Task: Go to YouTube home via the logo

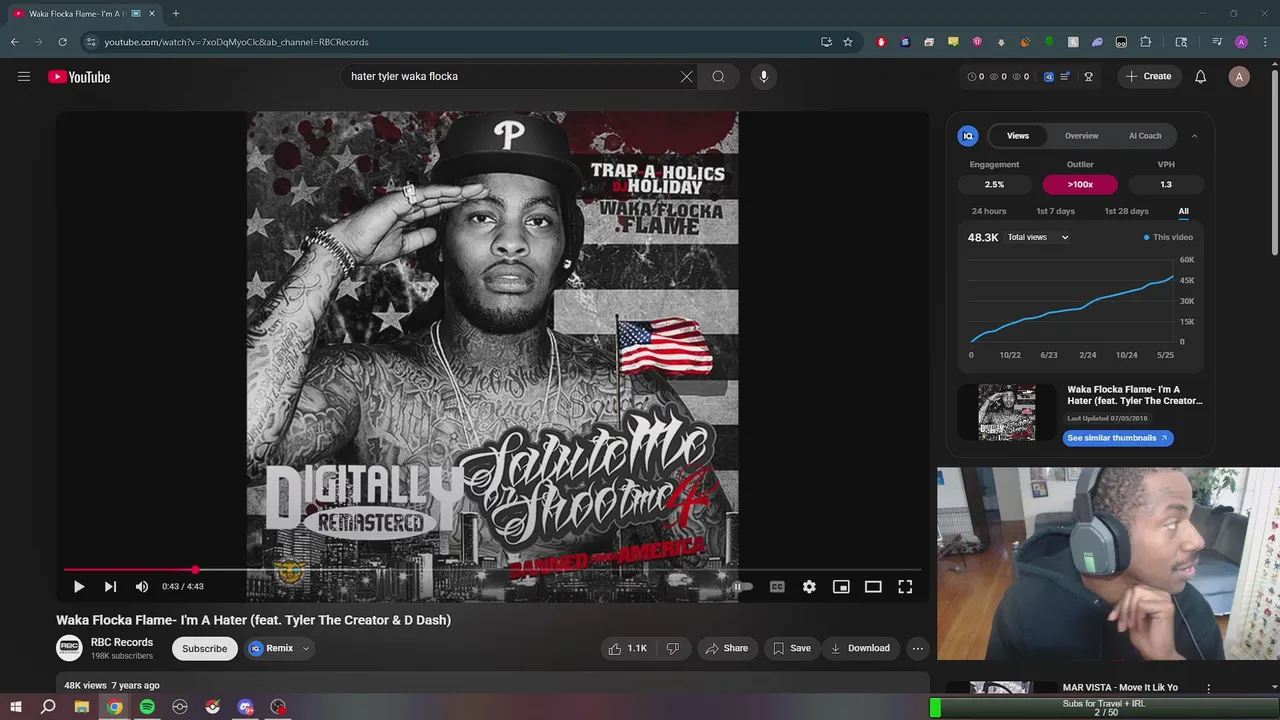Action: pyautogui.click(x=79, y=77)
